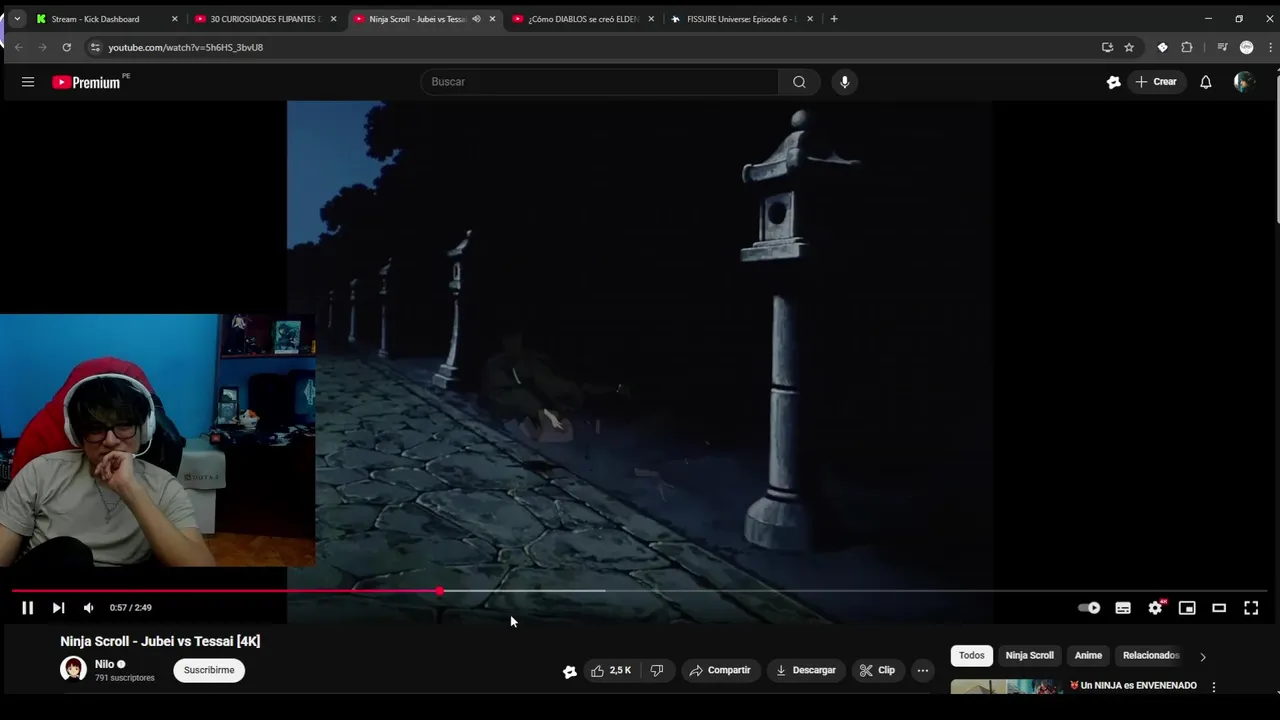Focus the Buscar search field
The image size is (1280, 720).
600,82
